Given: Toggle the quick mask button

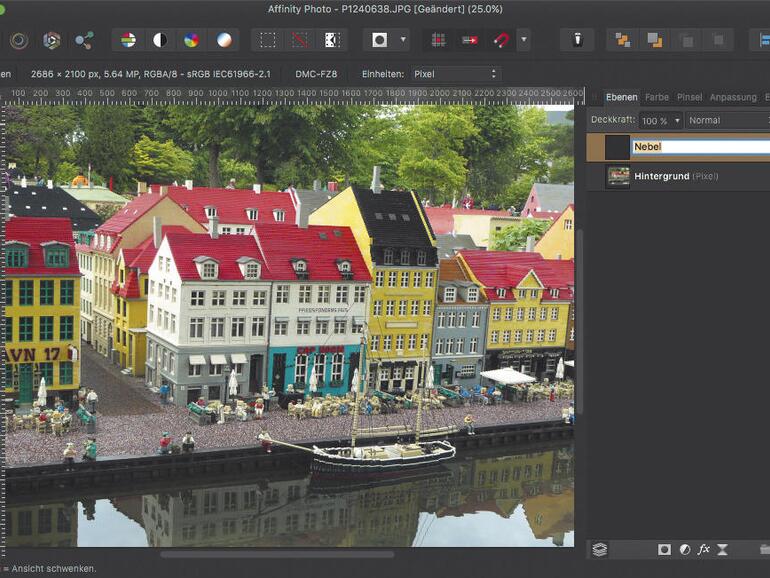Looking at the screenshot, I should (379, 40).
